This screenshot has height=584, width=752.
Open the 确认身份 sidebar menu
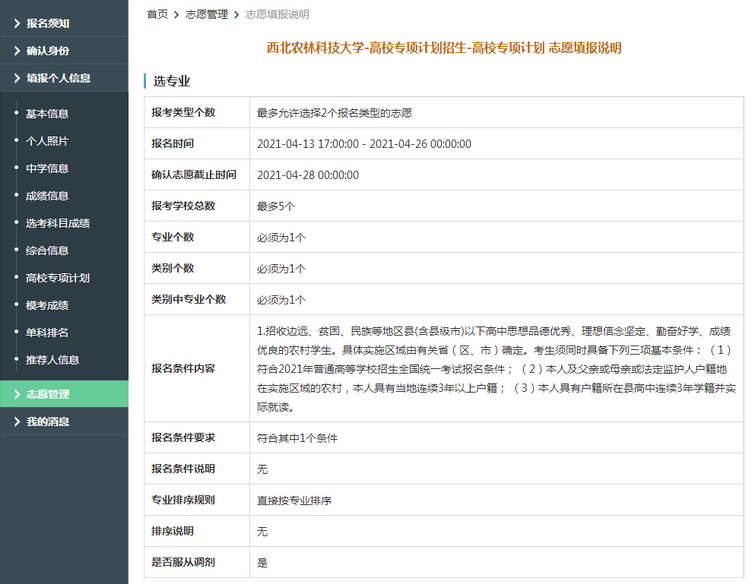(64, 50)
